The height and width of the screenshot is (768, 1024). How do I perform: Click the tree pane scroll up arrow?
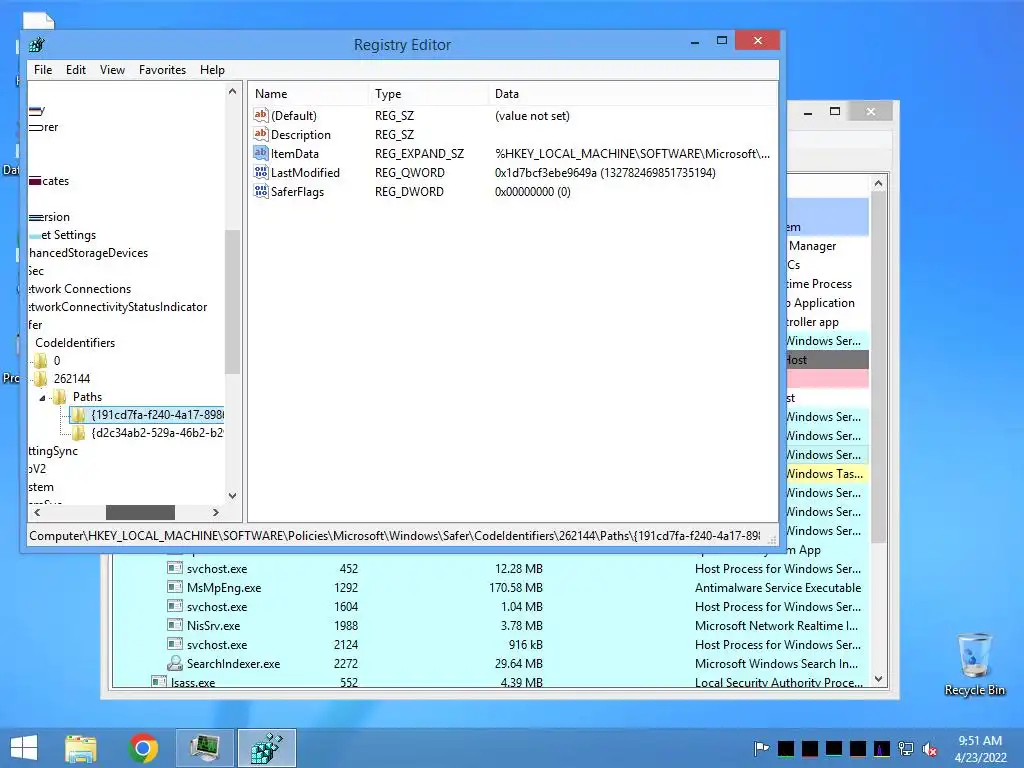pos(232,92)
